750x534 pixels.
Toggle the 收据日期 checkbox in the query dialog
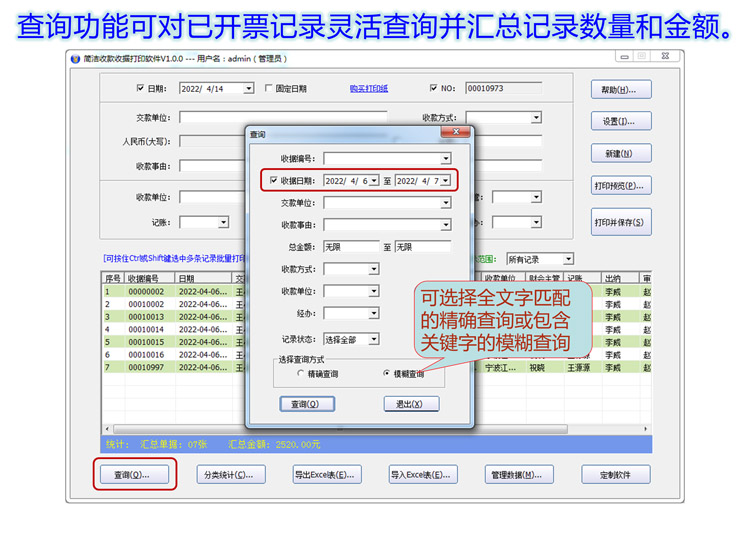274,180
